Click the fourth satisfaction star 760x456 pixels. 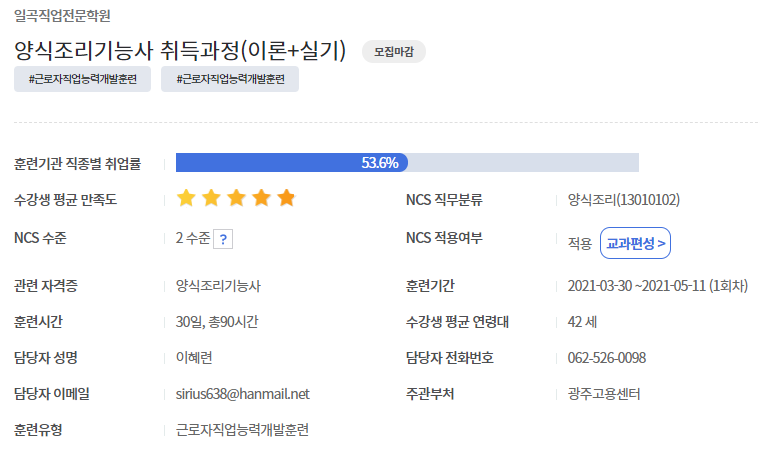[x=262, y=198]
